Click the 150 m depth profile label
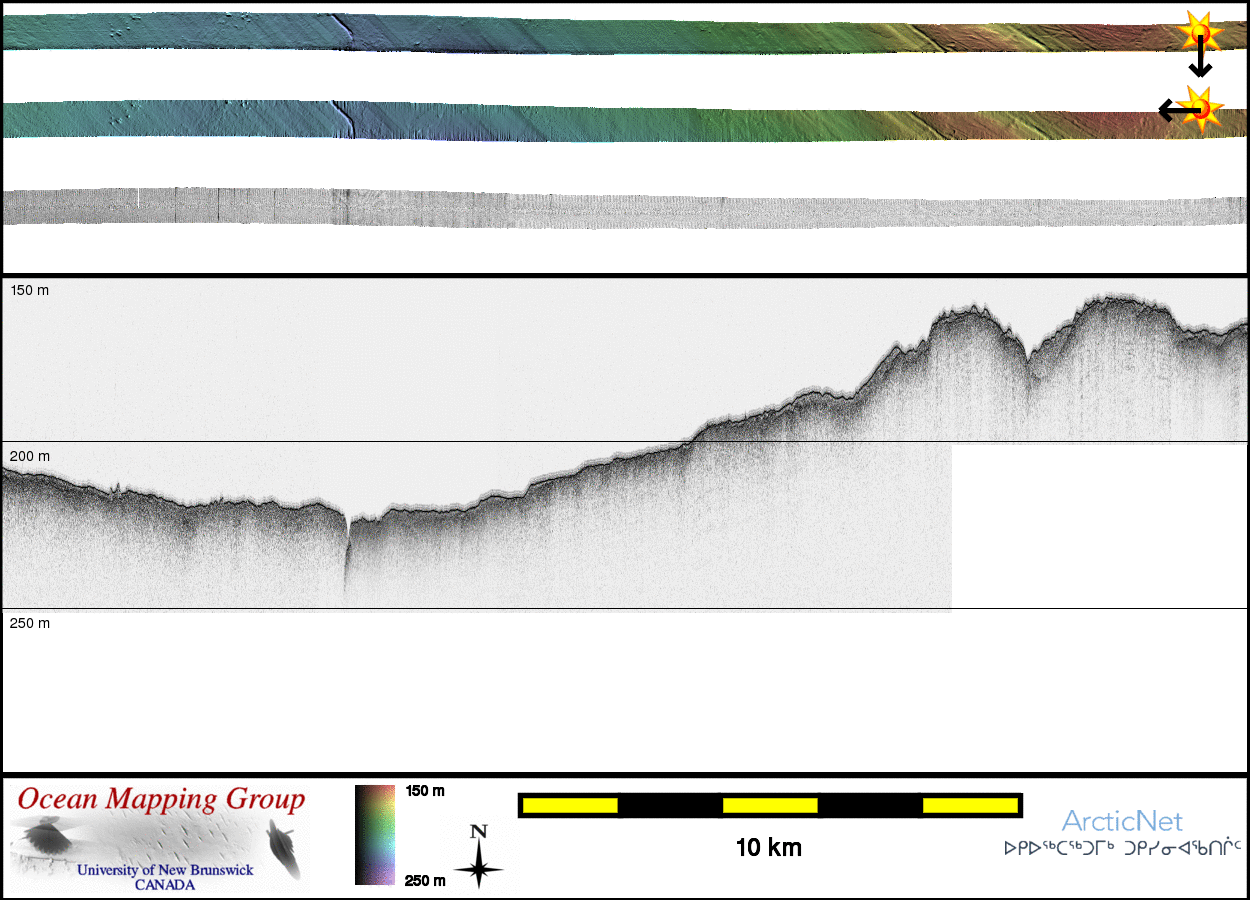Image resolution: width=1250 pixels, height=900 pixels. click(30, 290)
